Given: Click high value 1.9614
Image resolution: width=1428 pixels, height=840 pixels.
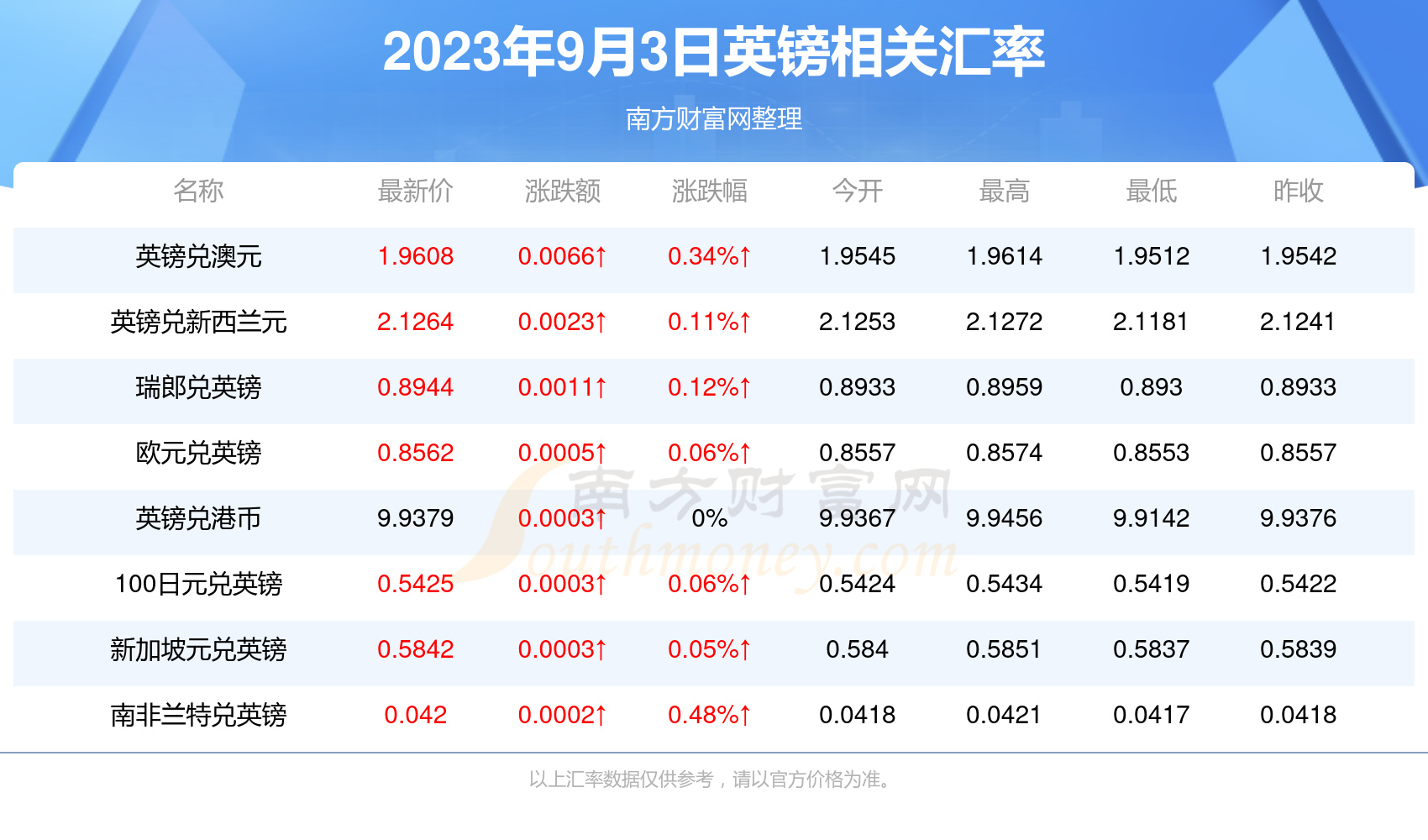Looking at the screenshot, I should pos(1004,256).
